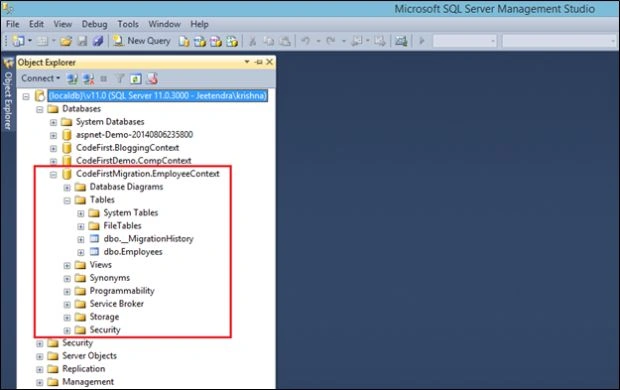The width and height of the screenshot is (620, 390).
Task: Click the Analysis Services MDX Query icon
Action: pos(200,41)
